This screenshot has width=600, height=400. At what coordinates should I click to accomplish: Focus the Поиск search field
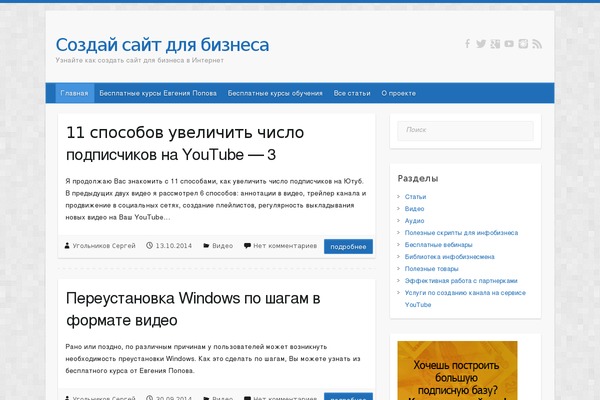pos(465,131)
